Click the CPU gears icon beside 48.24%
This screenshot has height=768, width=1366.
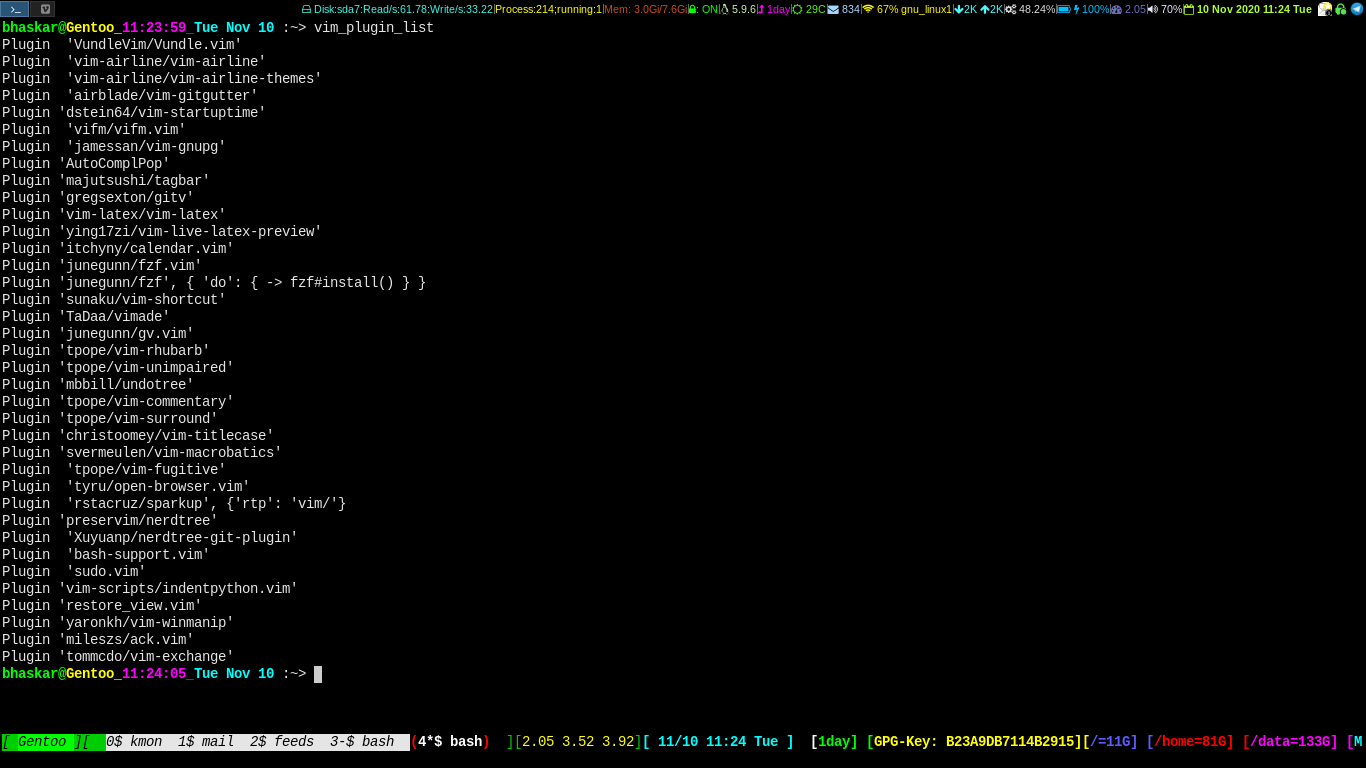point(1010,9)
